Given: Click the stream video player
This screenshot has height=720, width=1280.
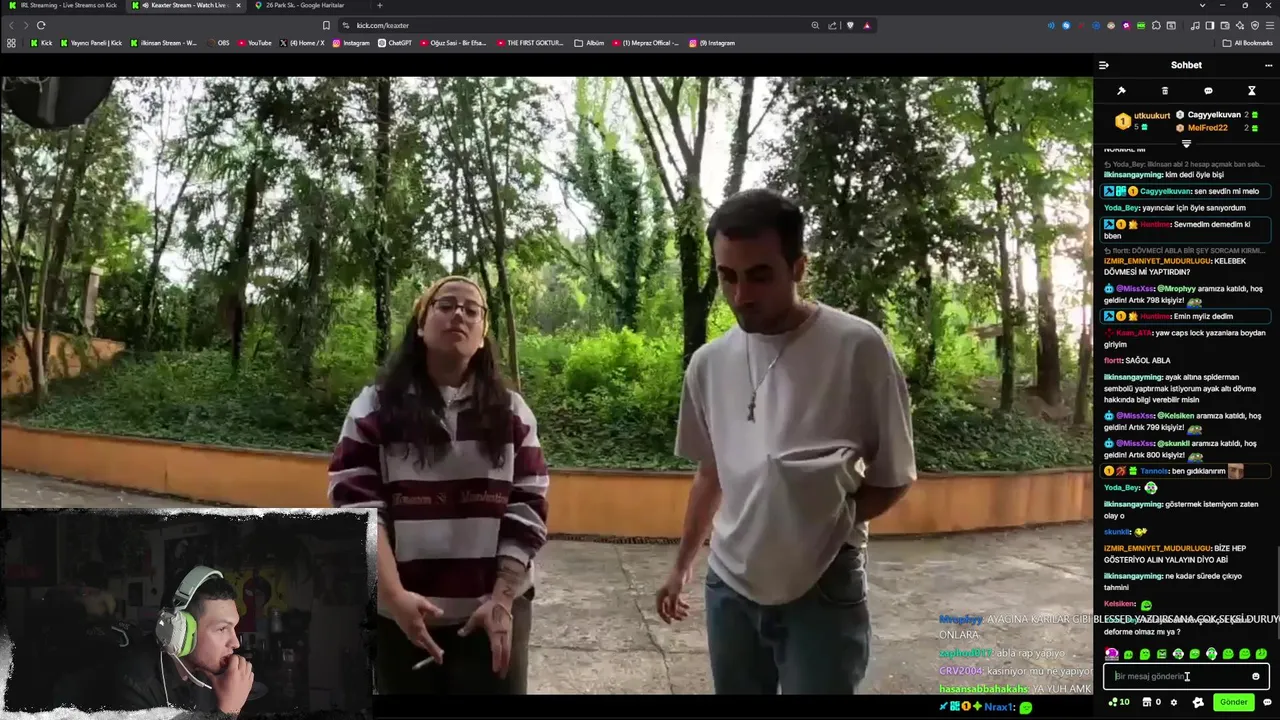Looking at the screenshot, I should (546, 385).
